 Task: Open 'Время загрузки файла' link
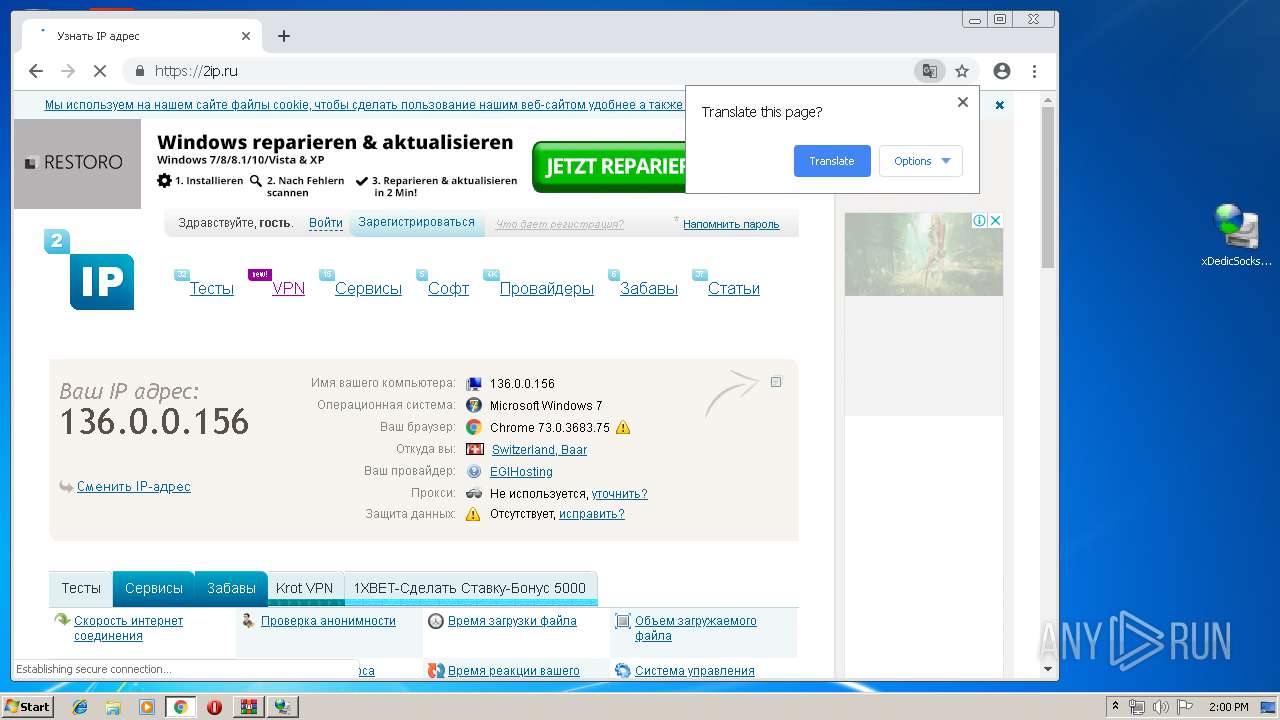pos(512,621)
